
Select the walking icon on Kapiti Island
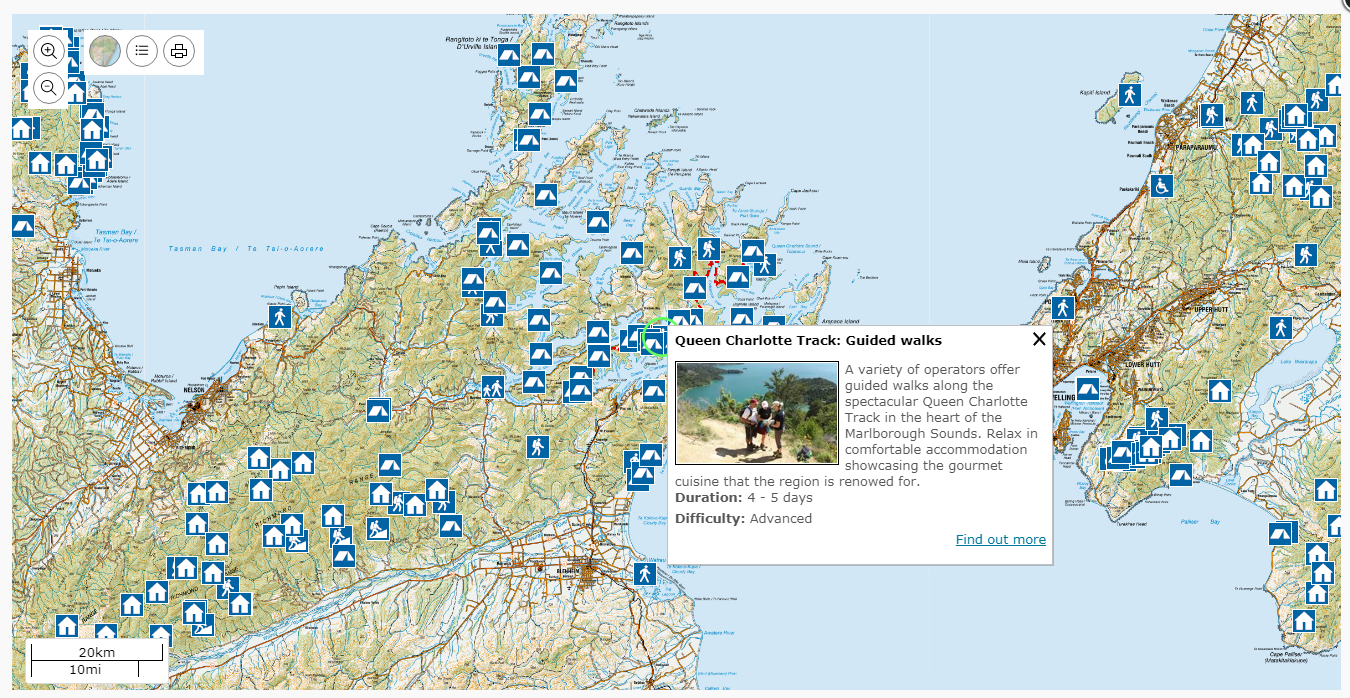coord(1130,95)
